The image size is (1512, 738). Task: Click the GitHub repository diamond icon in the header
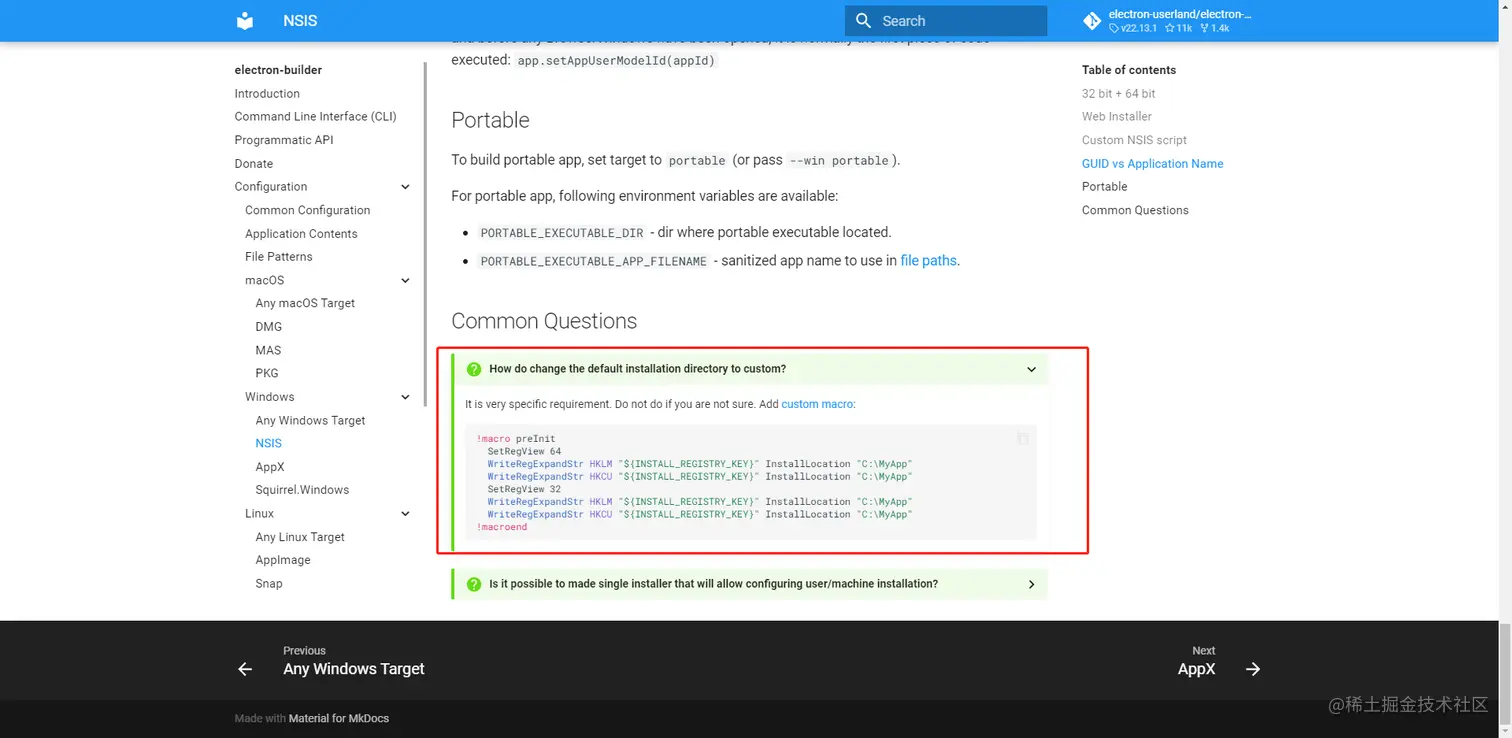(1091, 20)
